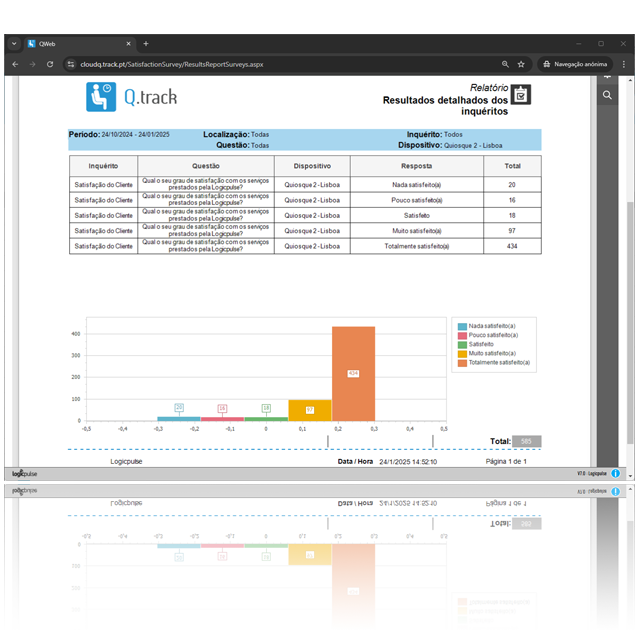The height and width of the screenshot is (638, 638).
Task: Click the orange 434 bar in chart
Action: (x=353, y=374)
